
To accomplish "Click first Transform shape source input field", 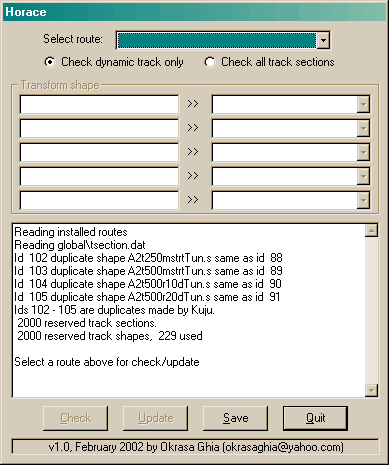I will (99, 104).
